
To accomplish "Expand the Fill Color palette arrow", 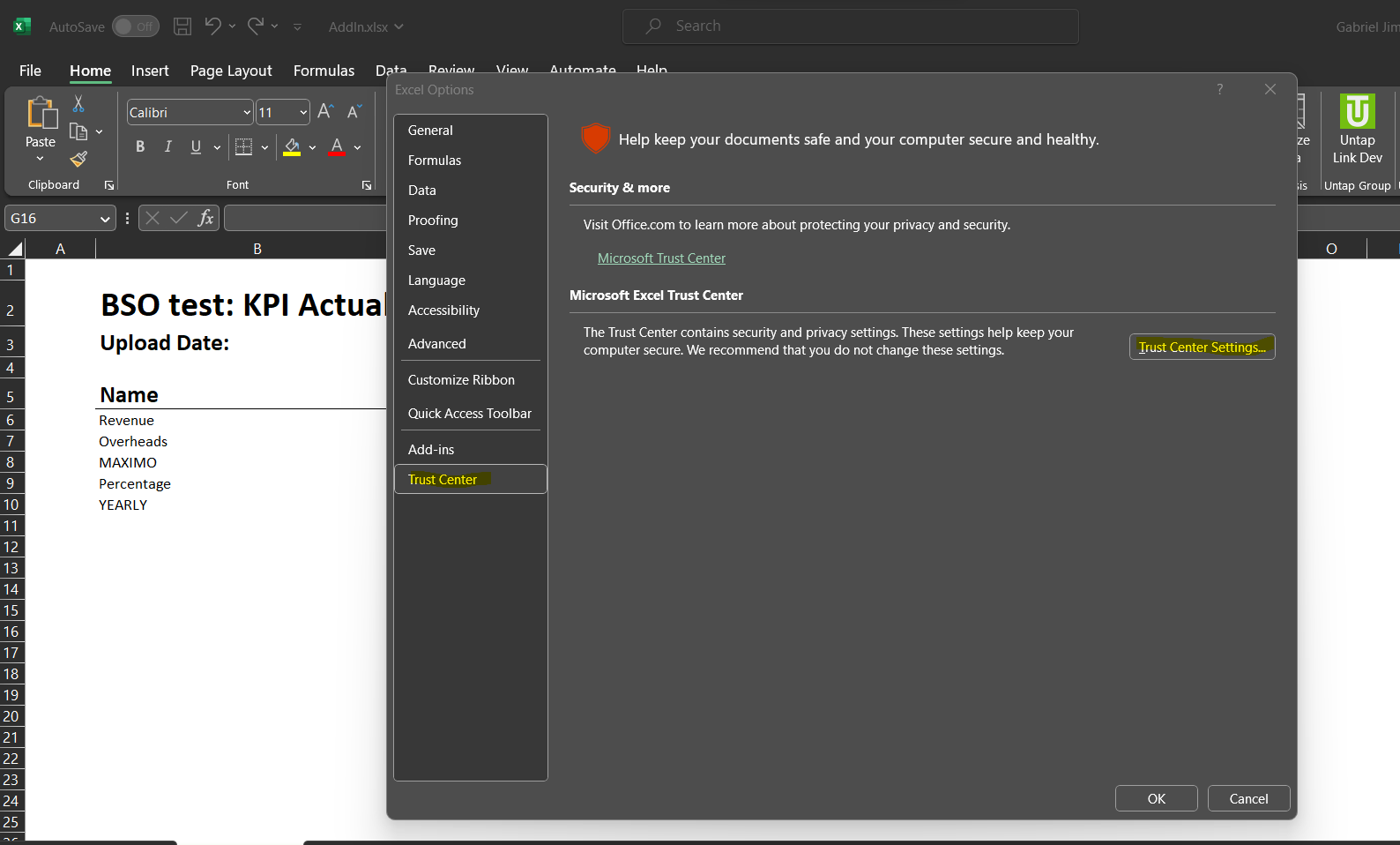I will (312, 147).
